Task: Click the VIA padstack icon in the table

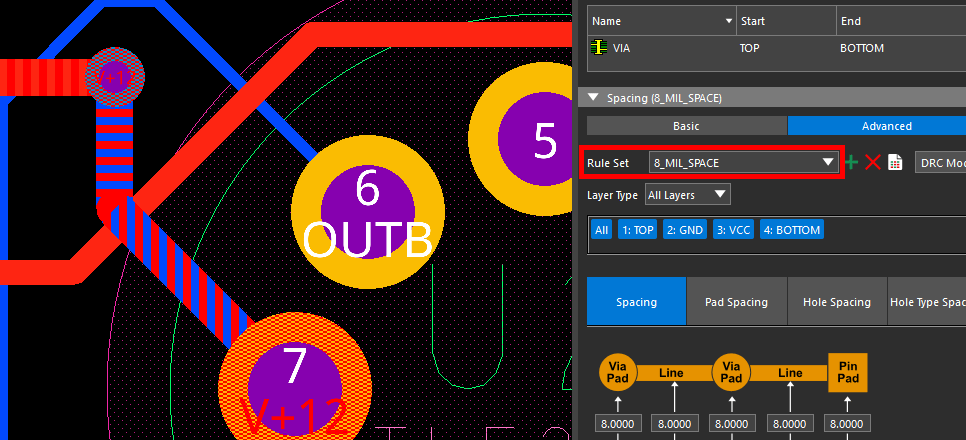Action: (599, 47)
